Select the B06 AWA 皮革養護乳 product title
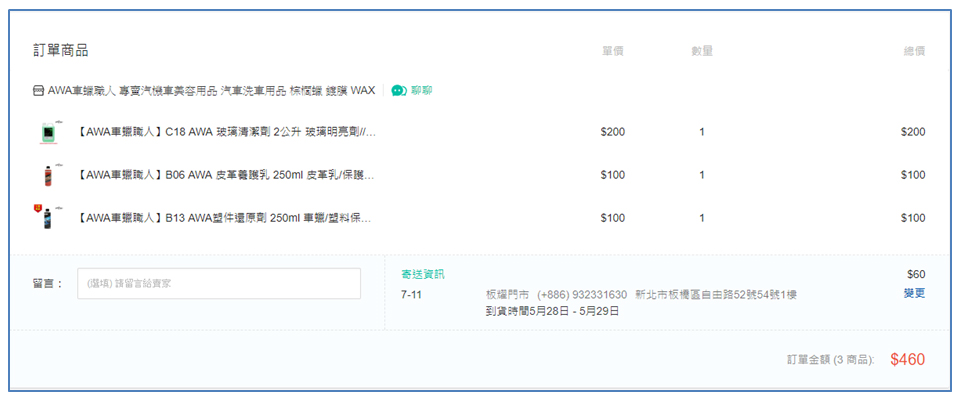 (x=225, y=175)
